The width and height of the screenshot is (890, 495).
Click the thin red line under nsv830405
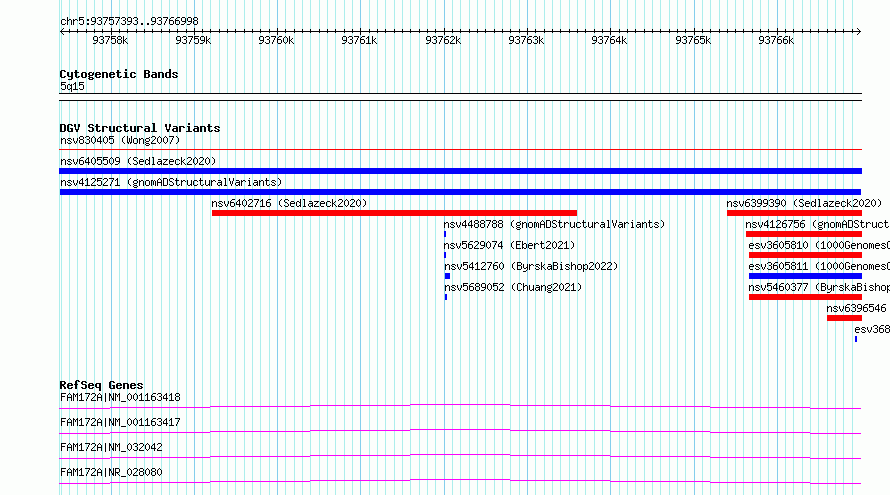460,150
